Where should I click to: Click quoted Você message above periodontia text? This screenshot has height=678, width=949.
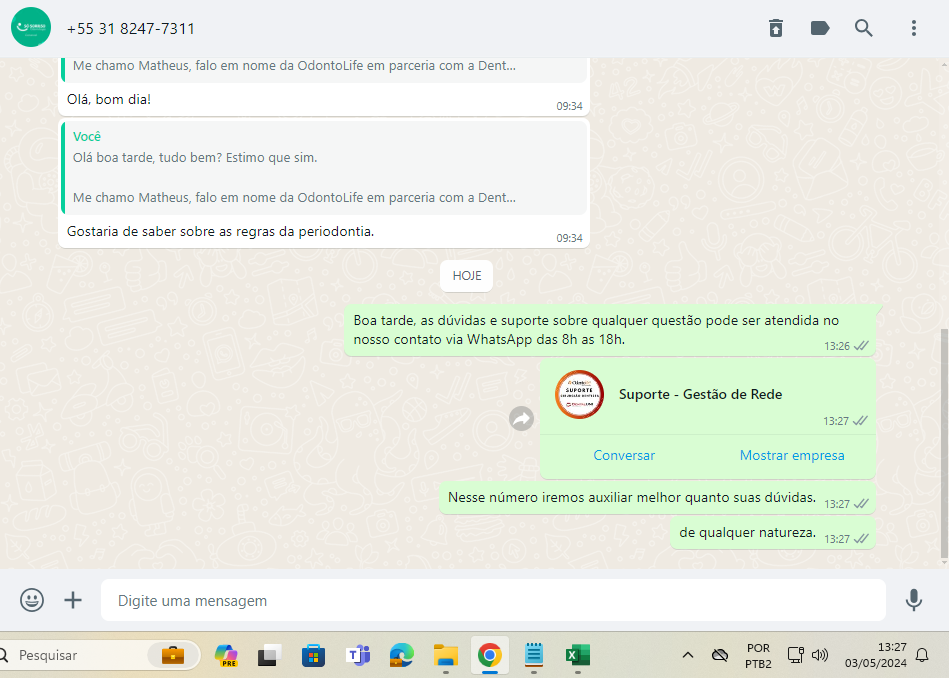pos(326,167)
